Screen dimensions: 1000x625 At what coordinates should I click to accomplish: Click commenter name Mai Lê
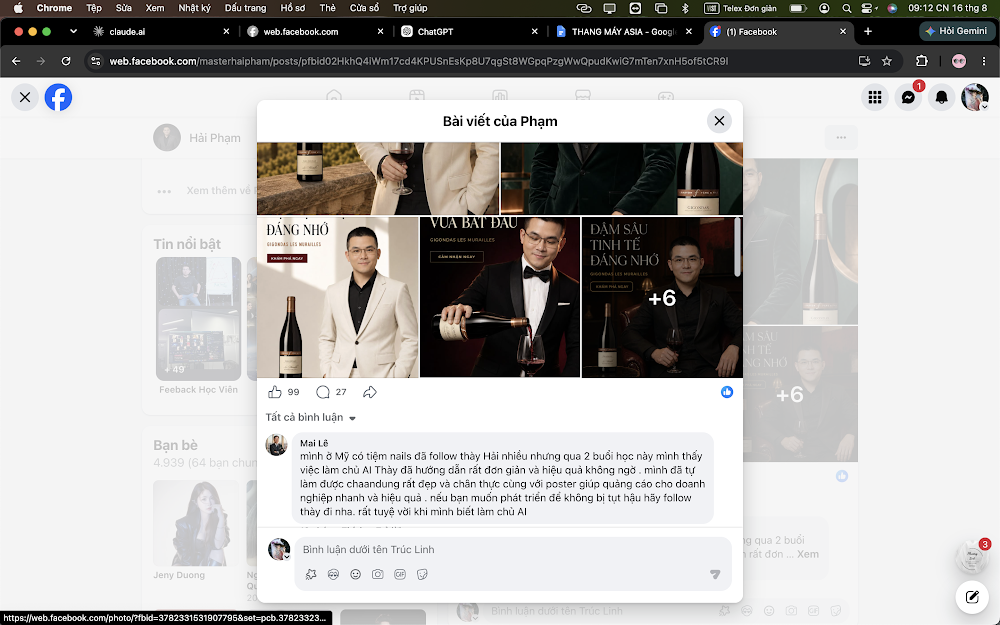pos(314,443)
